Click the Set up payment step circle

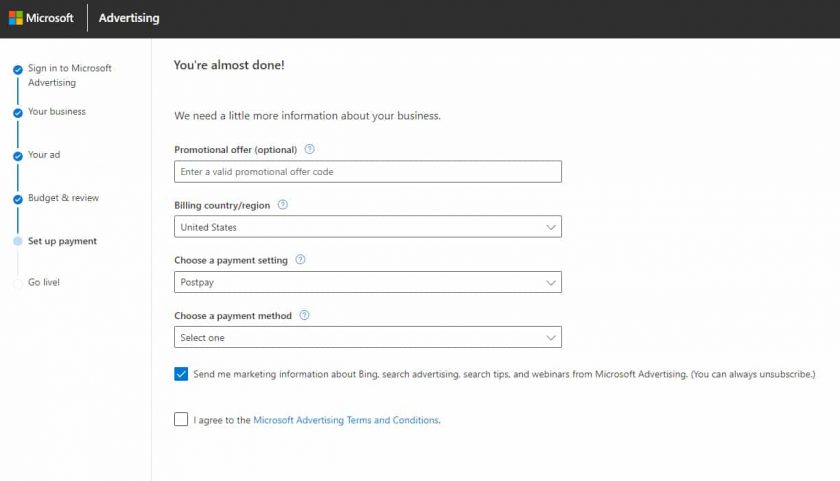tap(18, 241)
